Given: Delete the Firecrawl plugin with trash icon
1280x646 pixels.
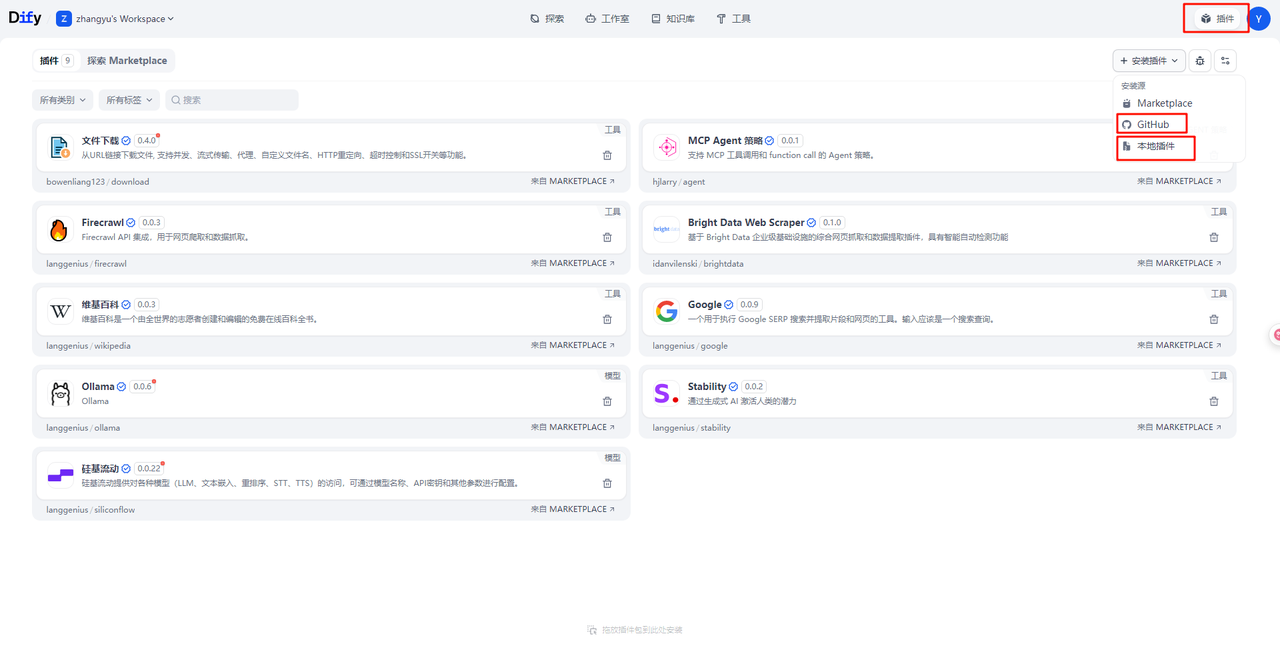Looking at the screenshot, I should click(607, 237).
